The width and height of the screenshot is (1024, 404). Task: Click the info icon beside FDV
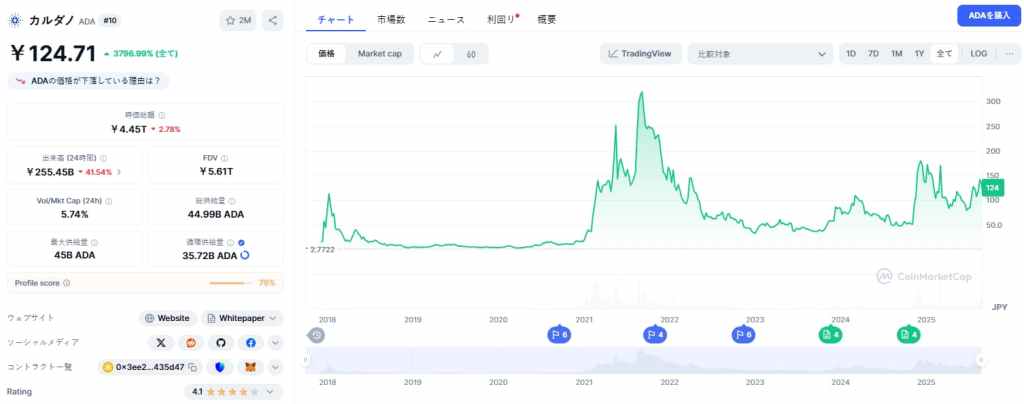pos(225,158)
